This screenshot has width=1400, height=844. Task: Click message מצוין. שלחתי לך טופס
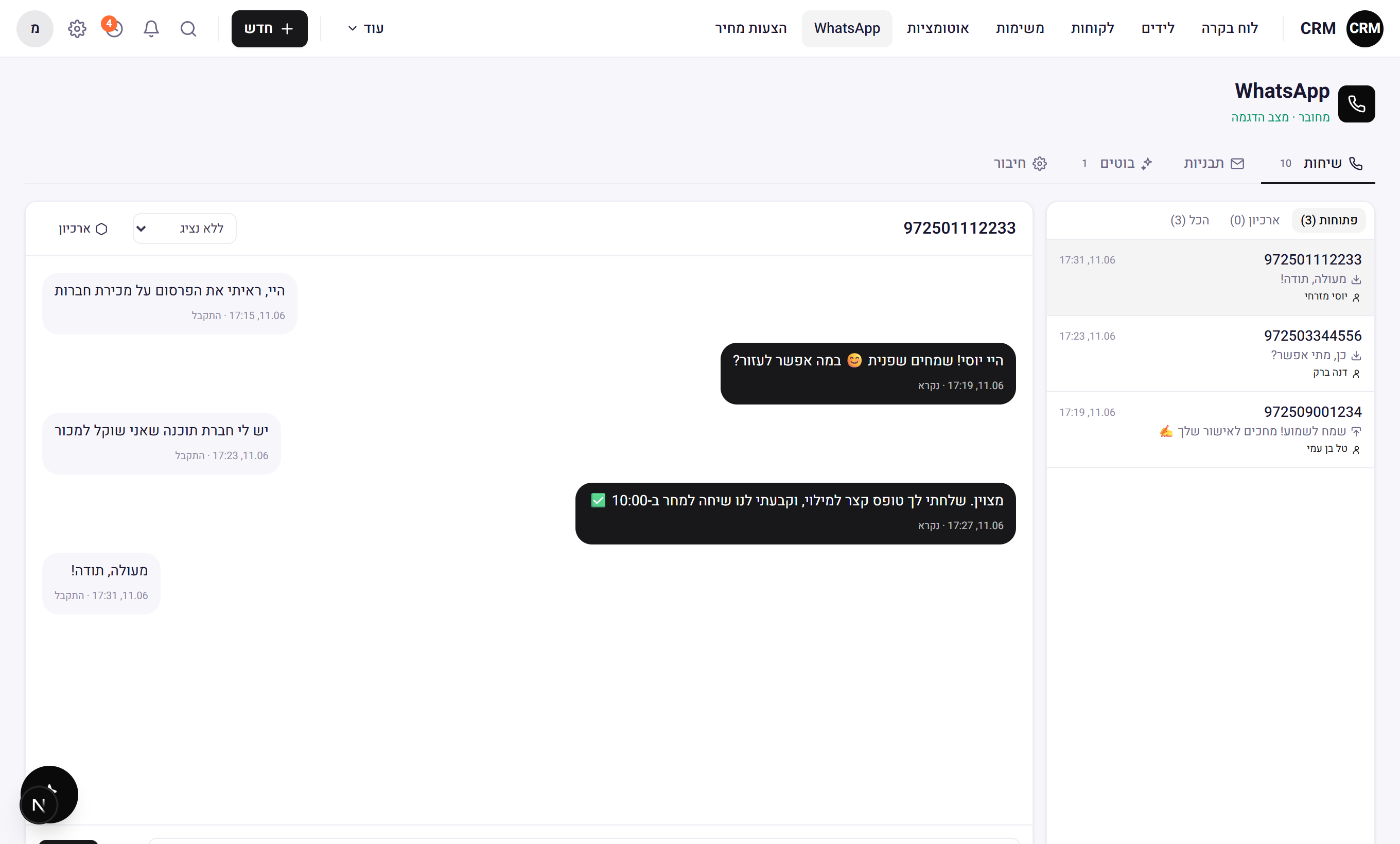point(795,514)
